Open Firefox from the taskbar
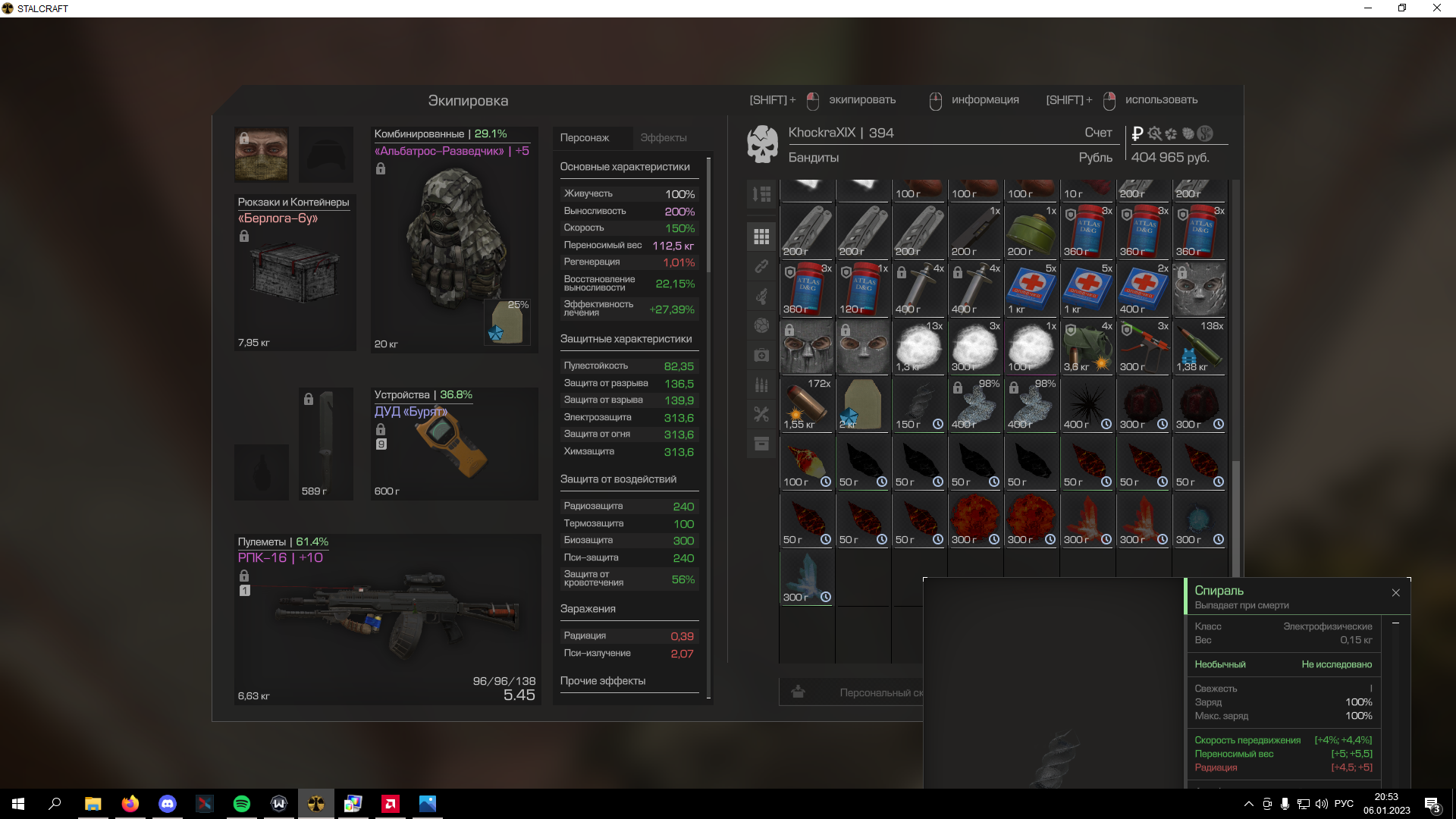Image resolution: width=1456 pixels, height=819 pixels. (130, 804)
